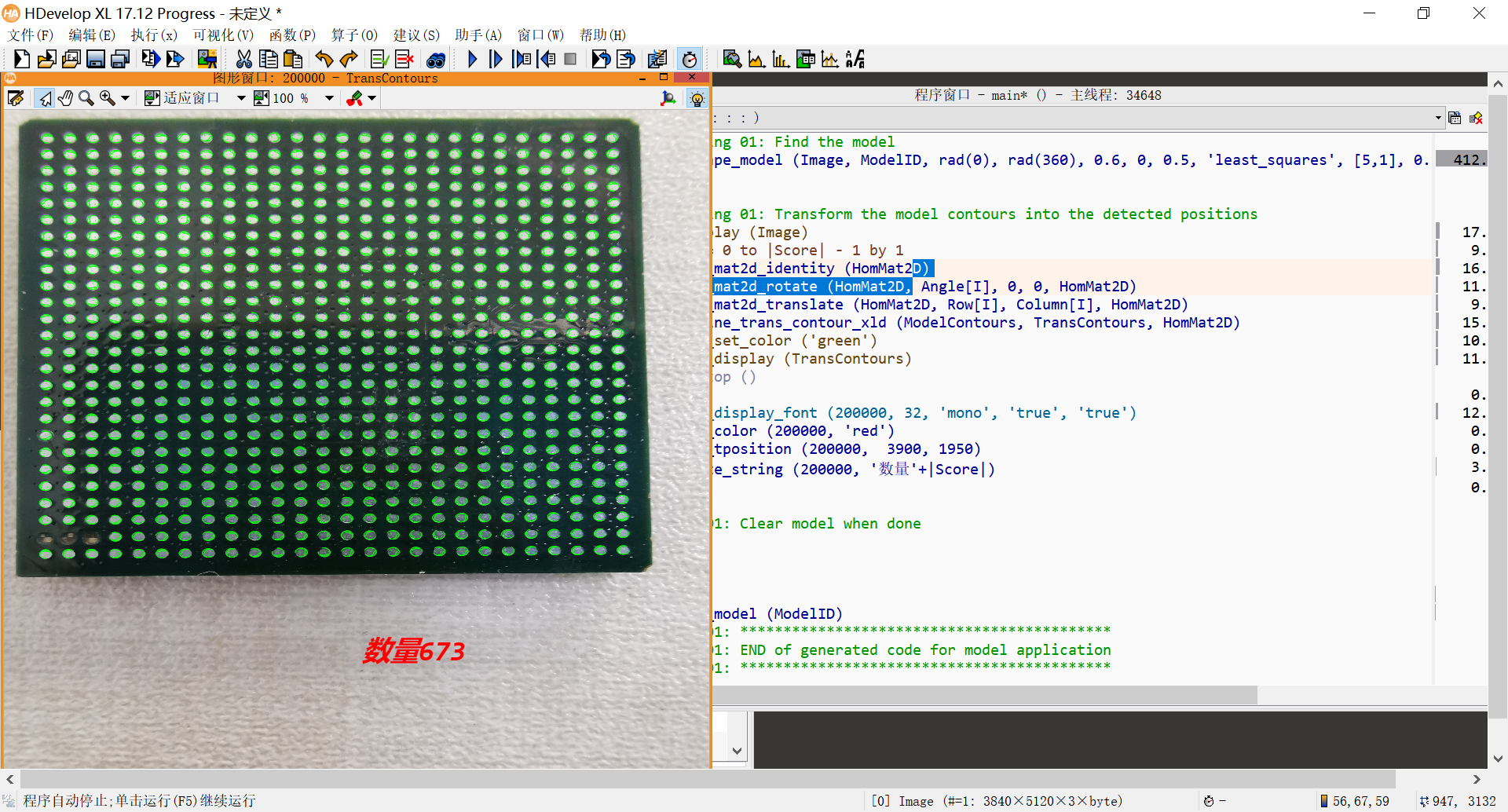Image resolution: width=1508 pixels, height=812 pixels.
Task: Click the Undo arrow icon
Action: pos(324,59)
